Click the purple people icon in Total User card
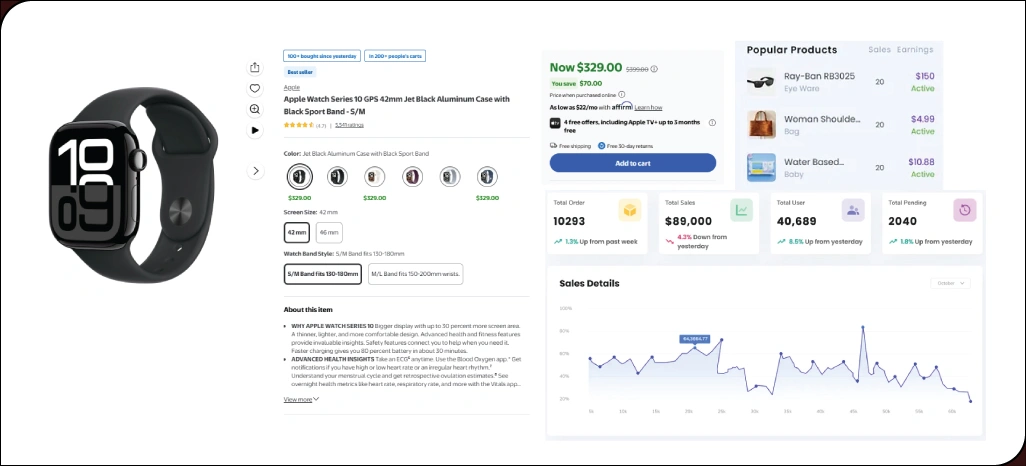The height and width of the screenshot is (466, 1026). (853, 210)
